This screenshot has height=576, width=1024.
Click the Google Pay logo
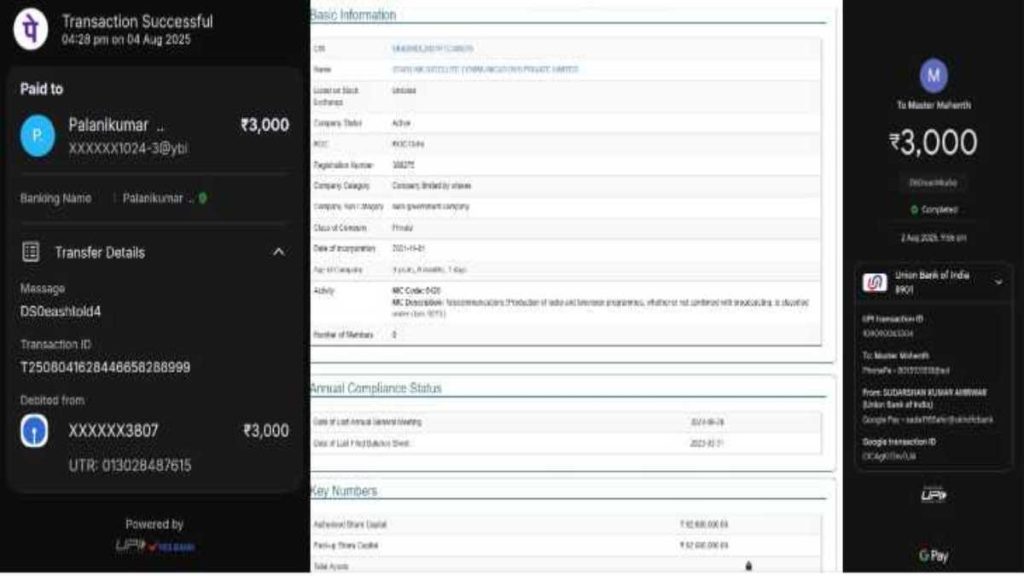click(x=933, y=555)
